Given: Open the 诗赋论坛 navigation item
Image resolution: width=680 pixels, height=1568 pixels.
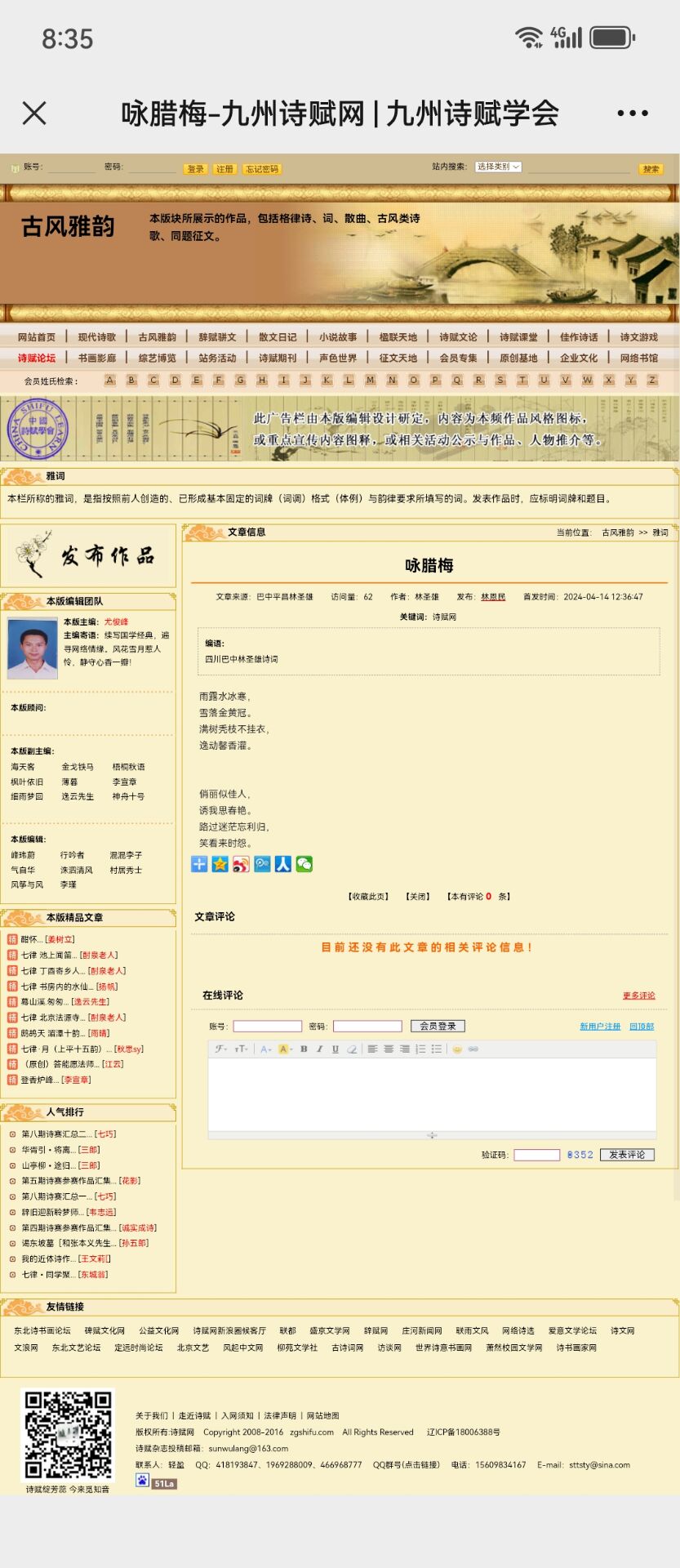Looking at the screenshot, I should point(37,358).
